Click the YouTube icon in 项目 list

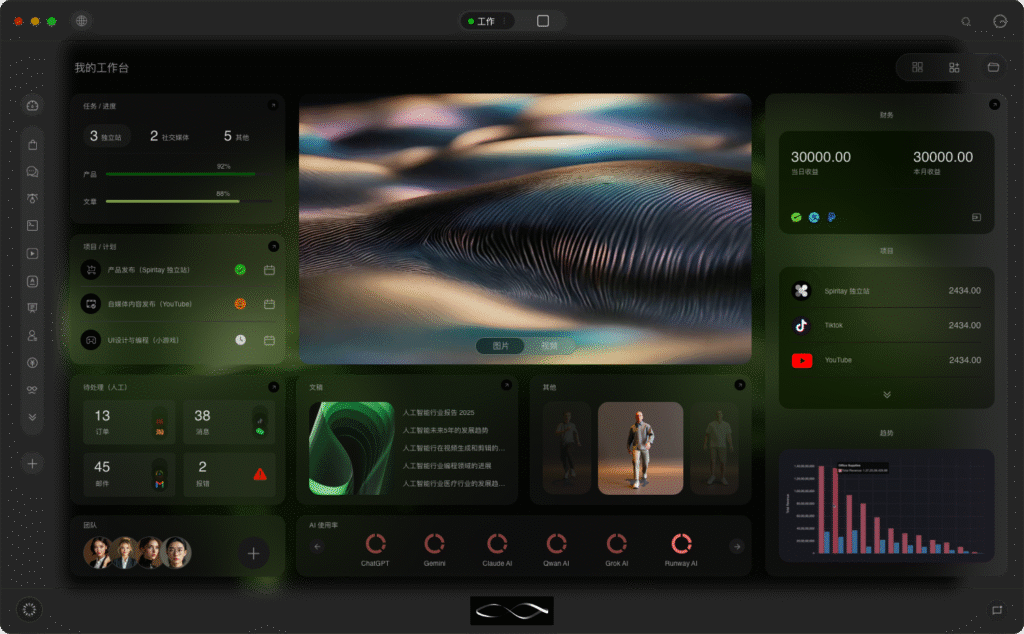(x=801, y=360)
